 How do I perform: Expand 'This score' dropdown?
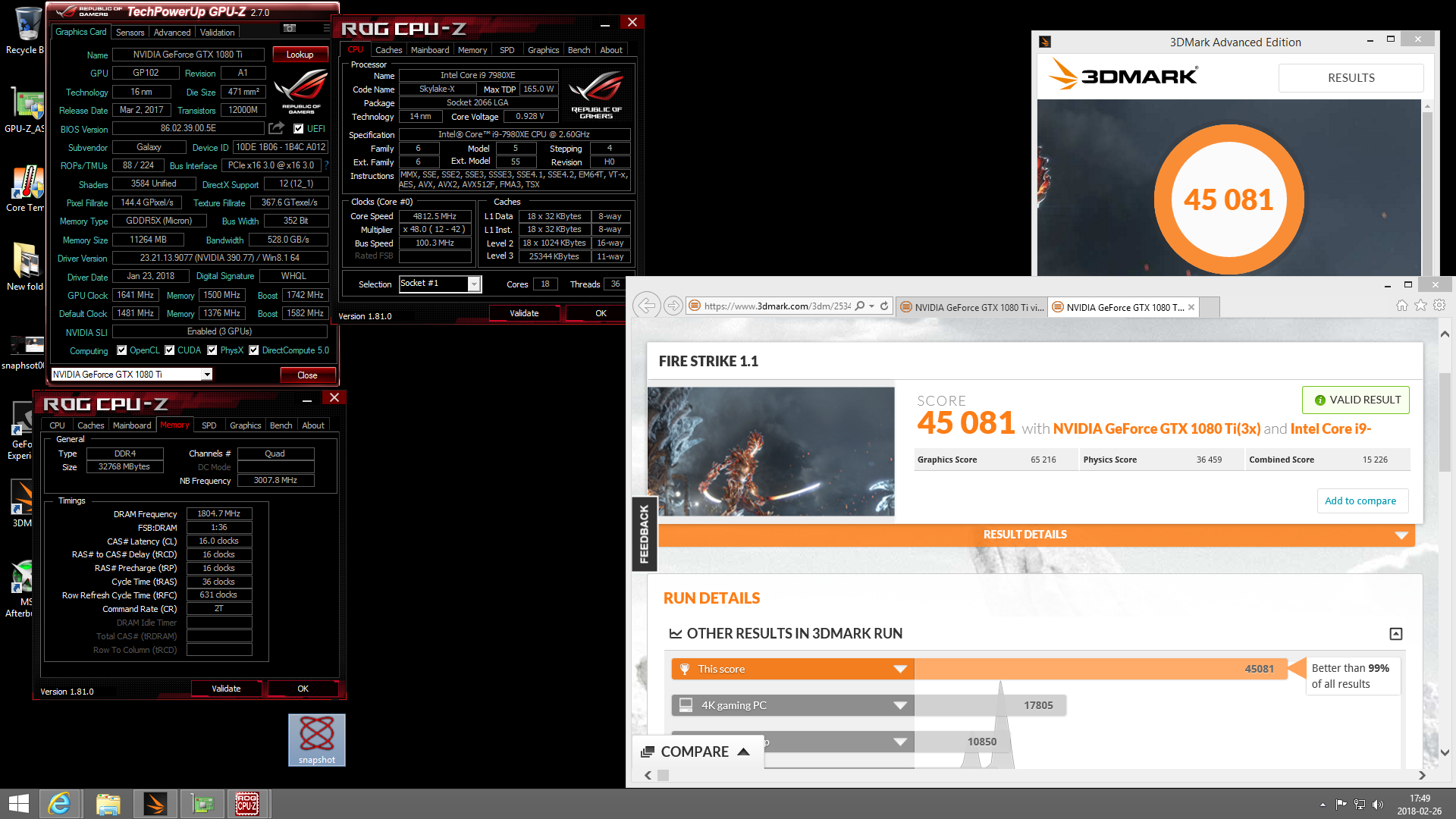pyautogui.click(x=900, y=669)
